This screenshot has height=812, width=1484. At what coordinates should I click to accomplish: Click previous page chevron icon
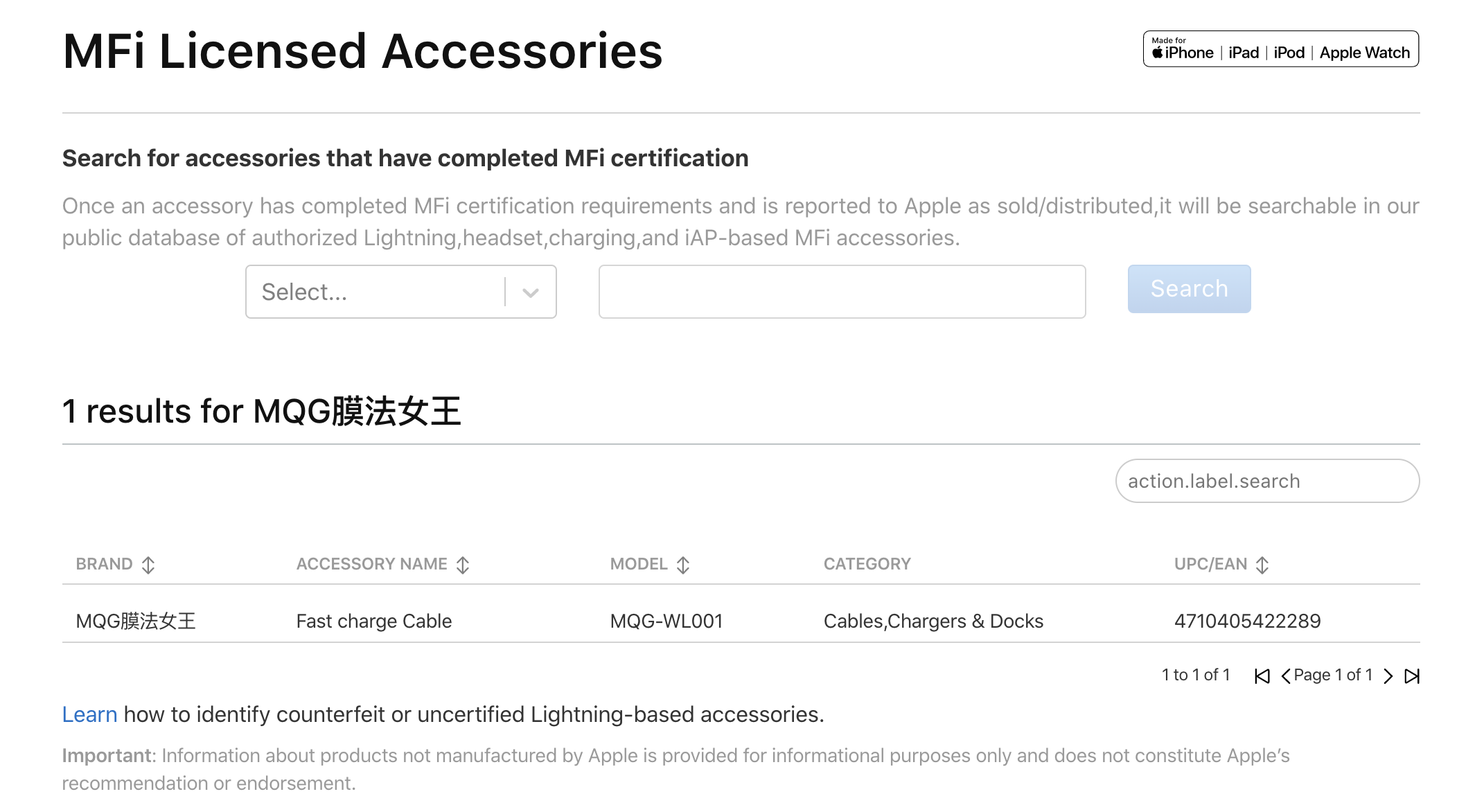pyautogui.click(x=1286, y=676)
